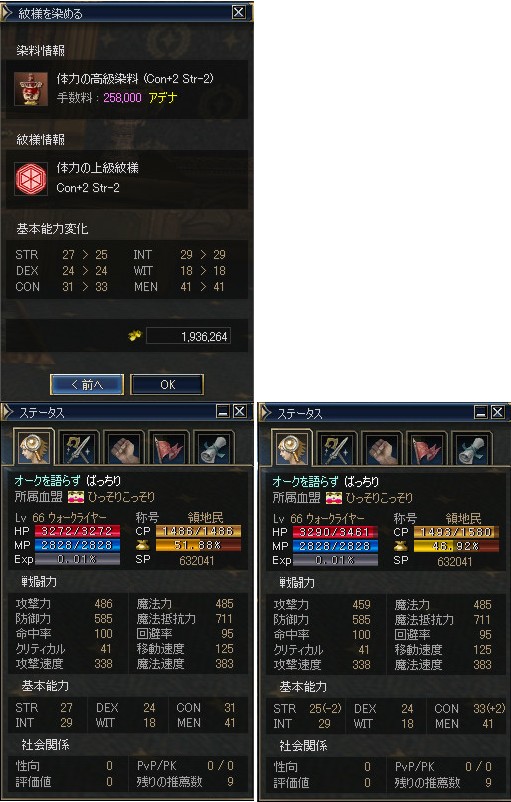Screen dimensions: 511x802
Task: Click the OK button to apply dye
Action: pyautogui.click(x=167, y=385)
